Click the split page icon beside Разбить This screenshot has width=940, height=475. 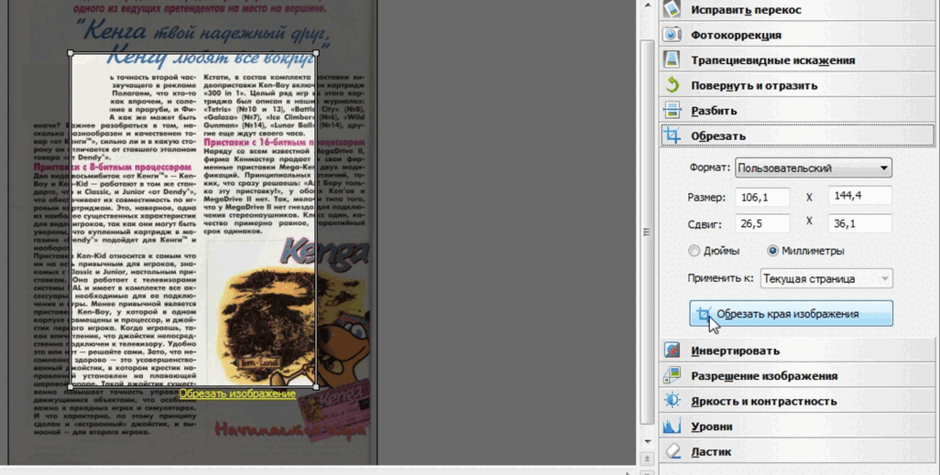(672, 110)
